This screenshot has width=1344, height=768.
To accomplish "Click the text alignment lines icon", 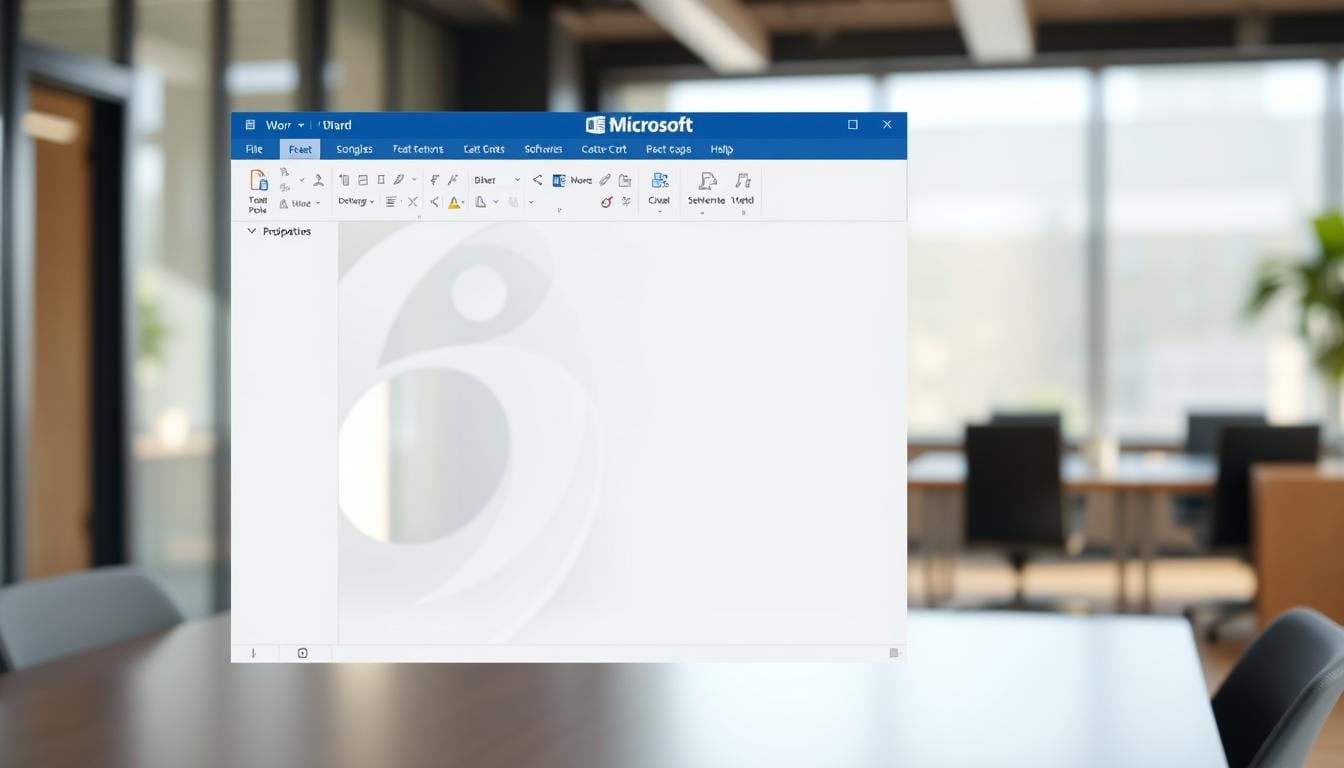I will [x=390, y=202].
